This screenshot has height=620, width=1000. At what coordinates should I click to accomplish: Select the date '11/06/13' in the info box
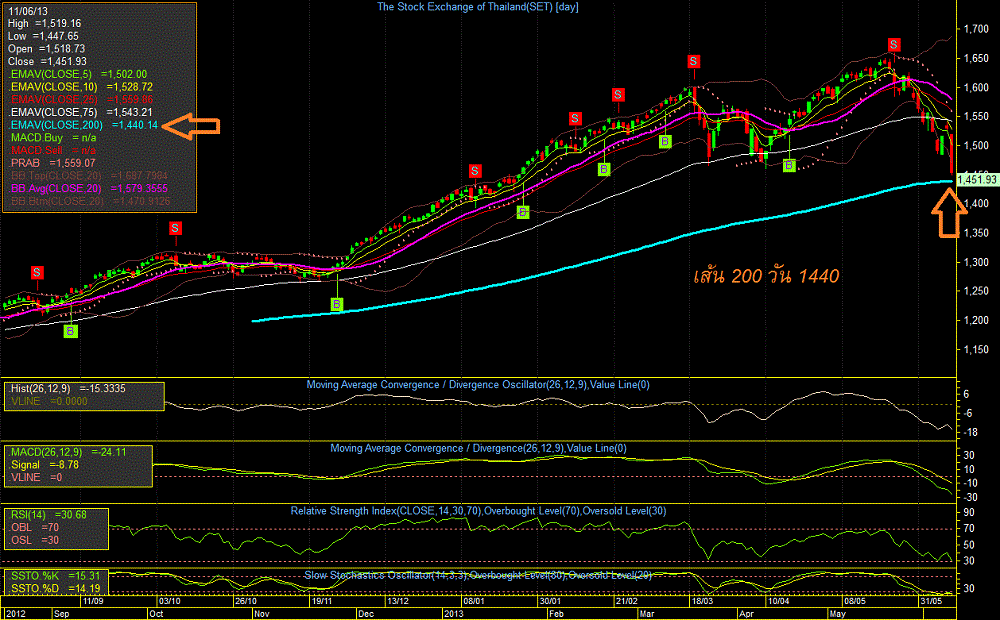coord(27,11)
